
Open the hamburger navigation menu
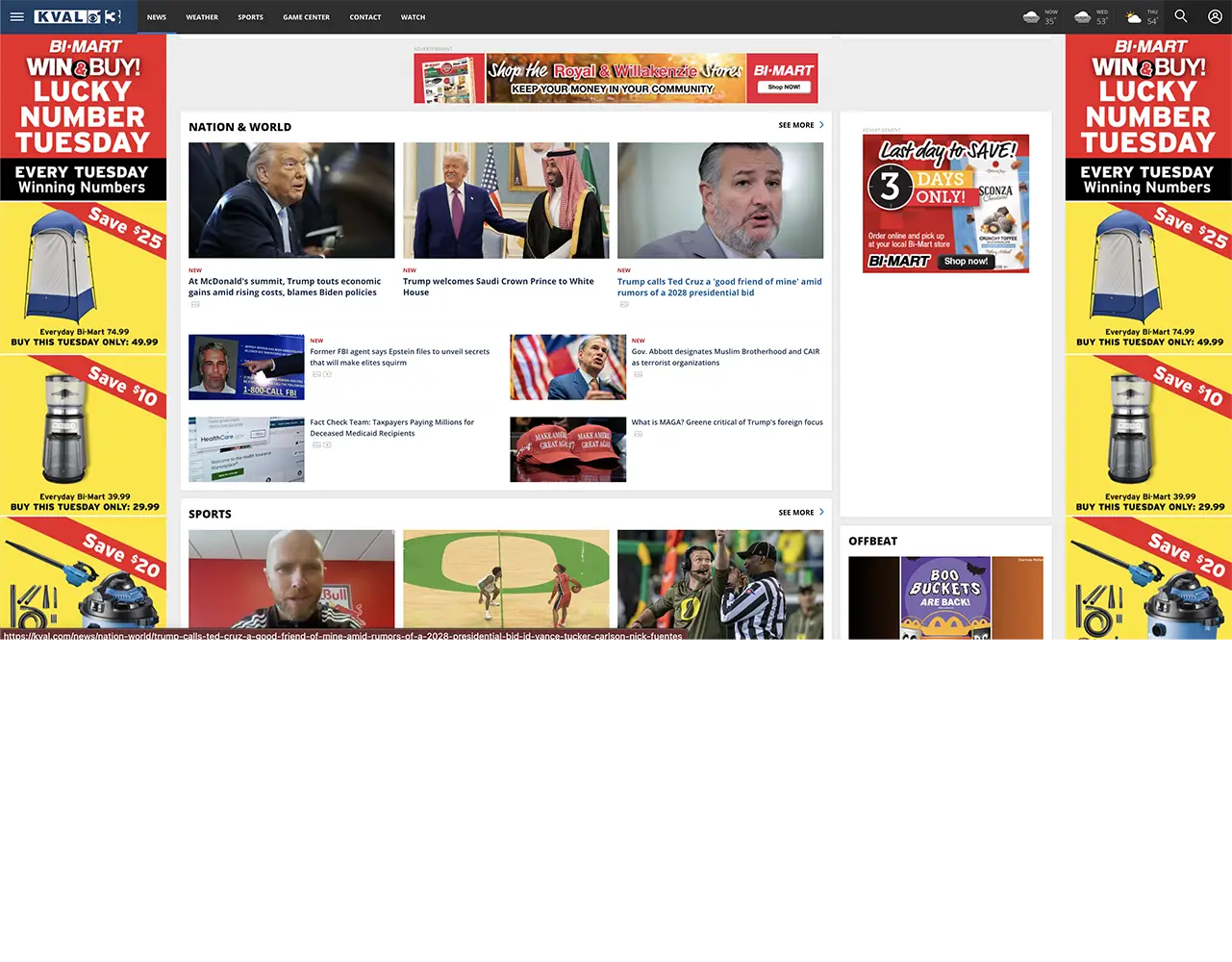click(16, 17)
